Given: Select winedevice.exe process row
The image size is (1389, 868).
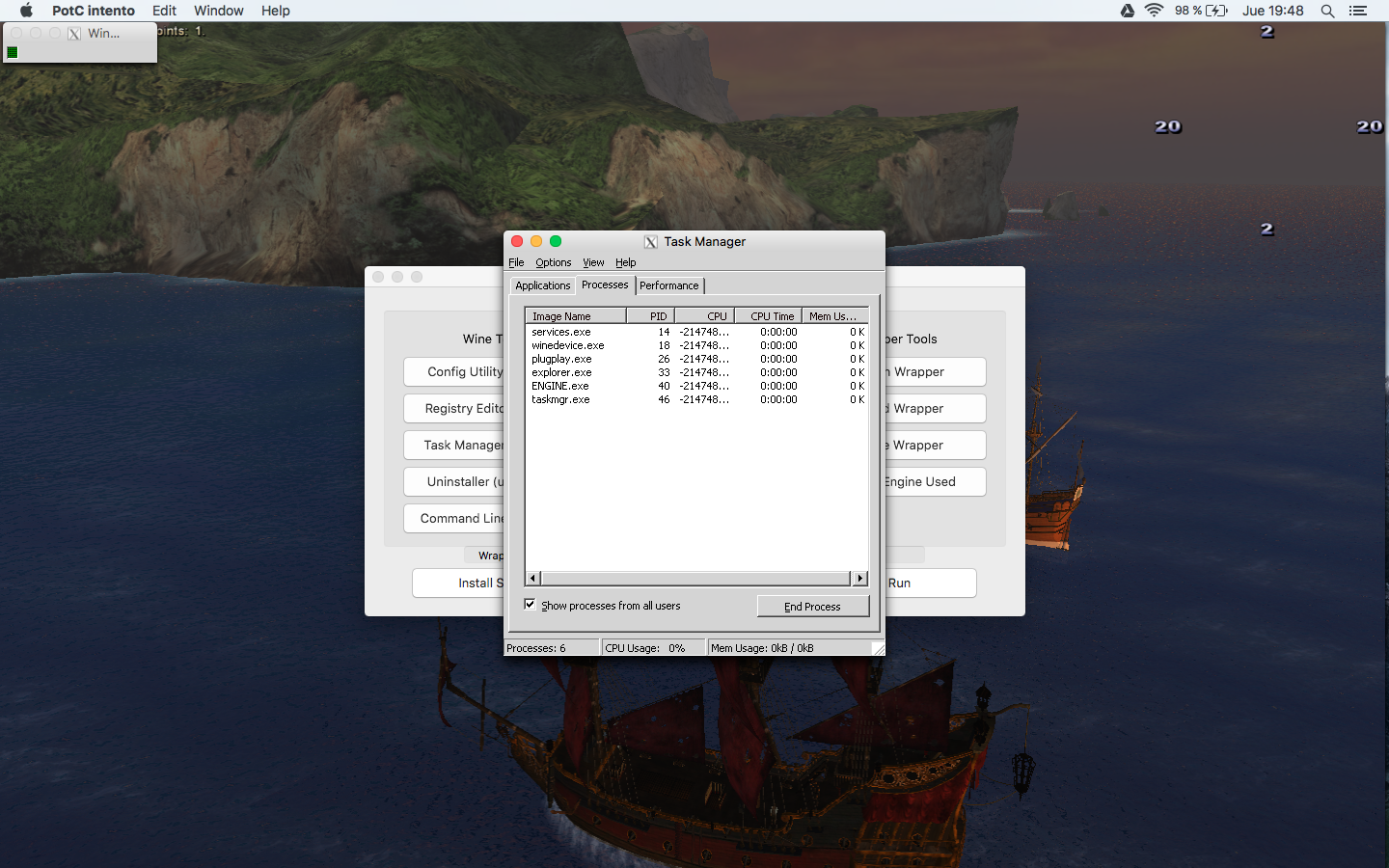Looking at the screenshot, I should tap(696, 345).
